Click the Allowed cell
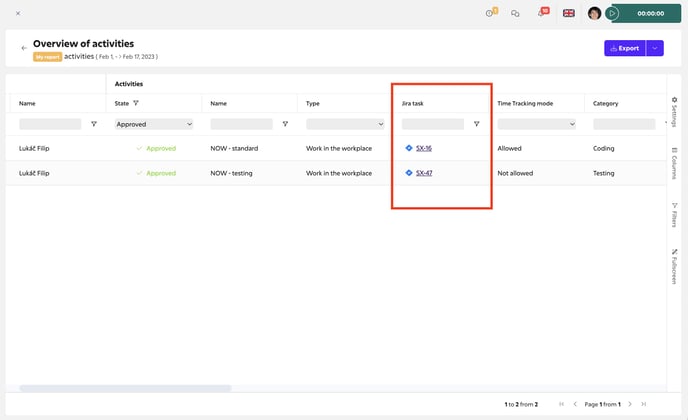The image size is (688, 420). point(509,148)
